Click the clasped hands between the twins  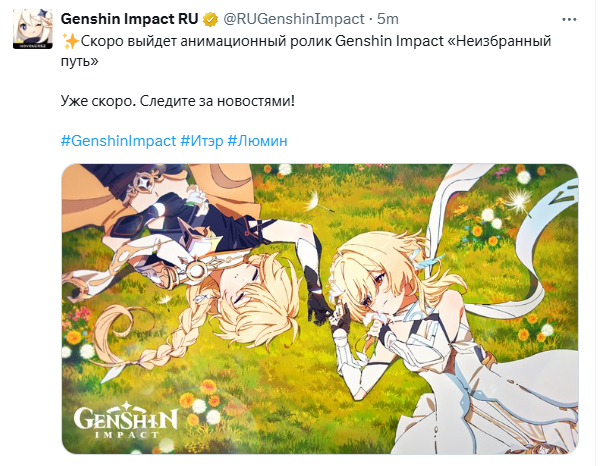click(335, 314)
